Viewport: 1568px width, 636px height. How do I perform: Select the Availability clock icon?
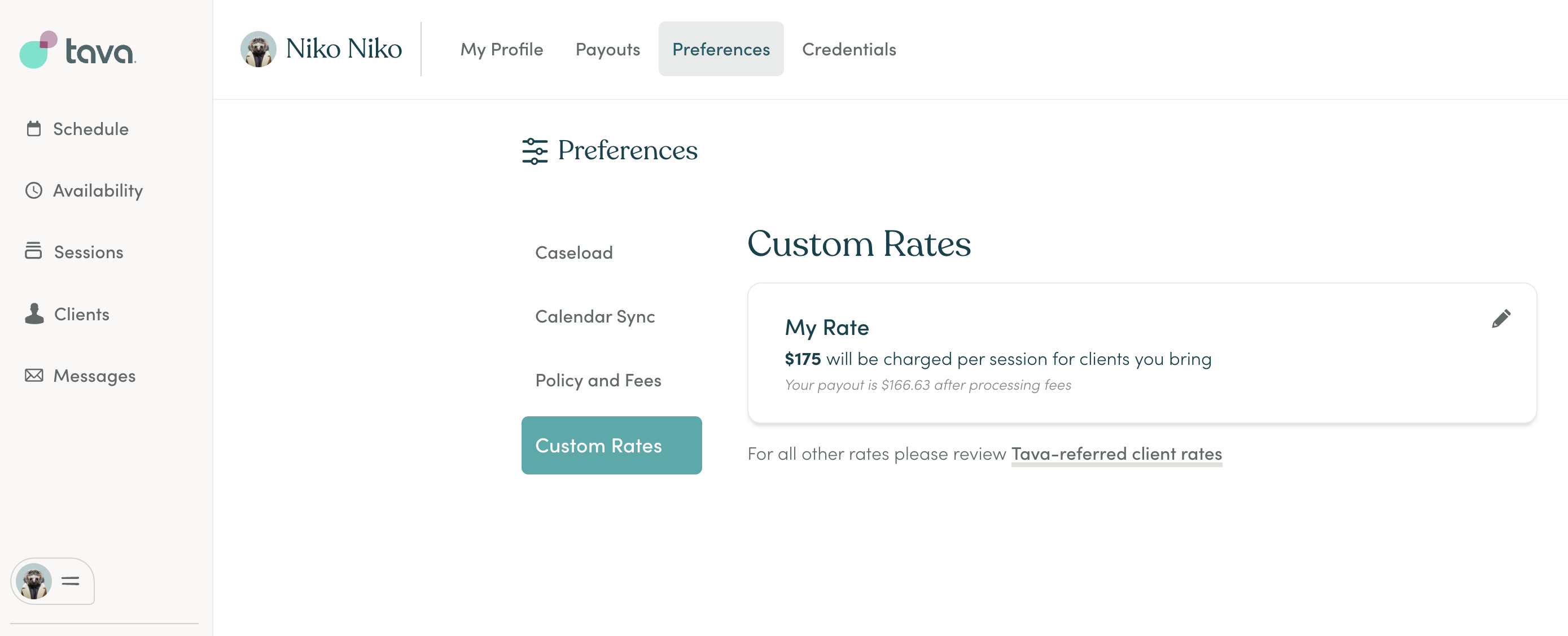tap(33, 191)
